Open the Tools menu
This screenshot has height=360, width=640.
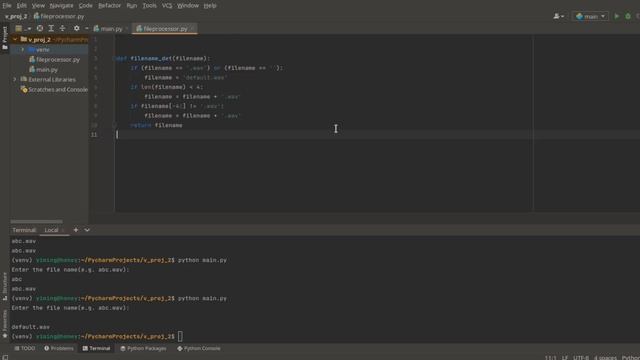pos(149,6)
